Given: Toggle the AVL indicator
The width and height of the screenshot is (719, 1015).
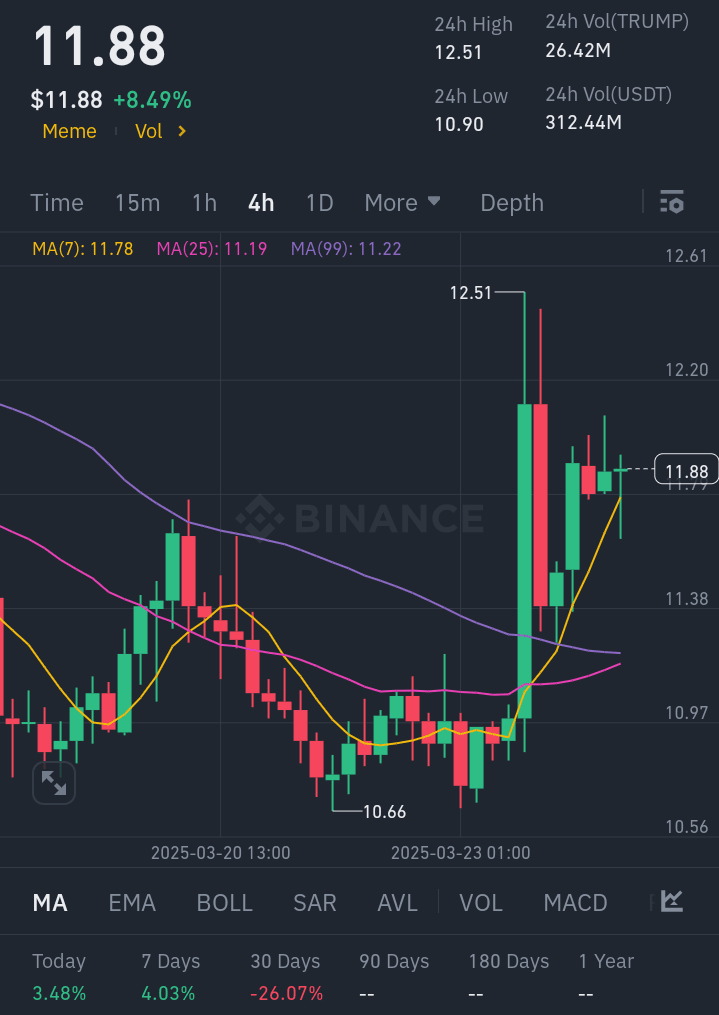Looking at the screenshot, I should [397, 902].
